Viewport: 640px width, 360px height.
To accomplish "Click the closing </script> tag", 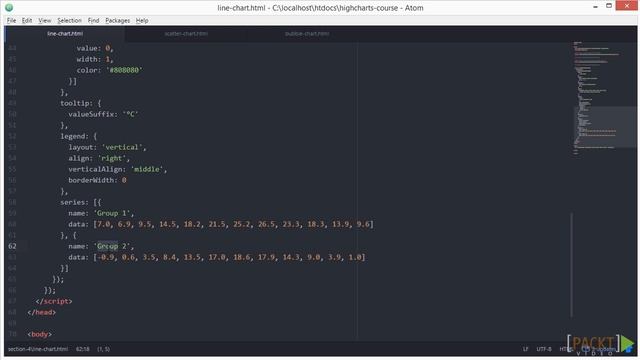I will [54, 301].
